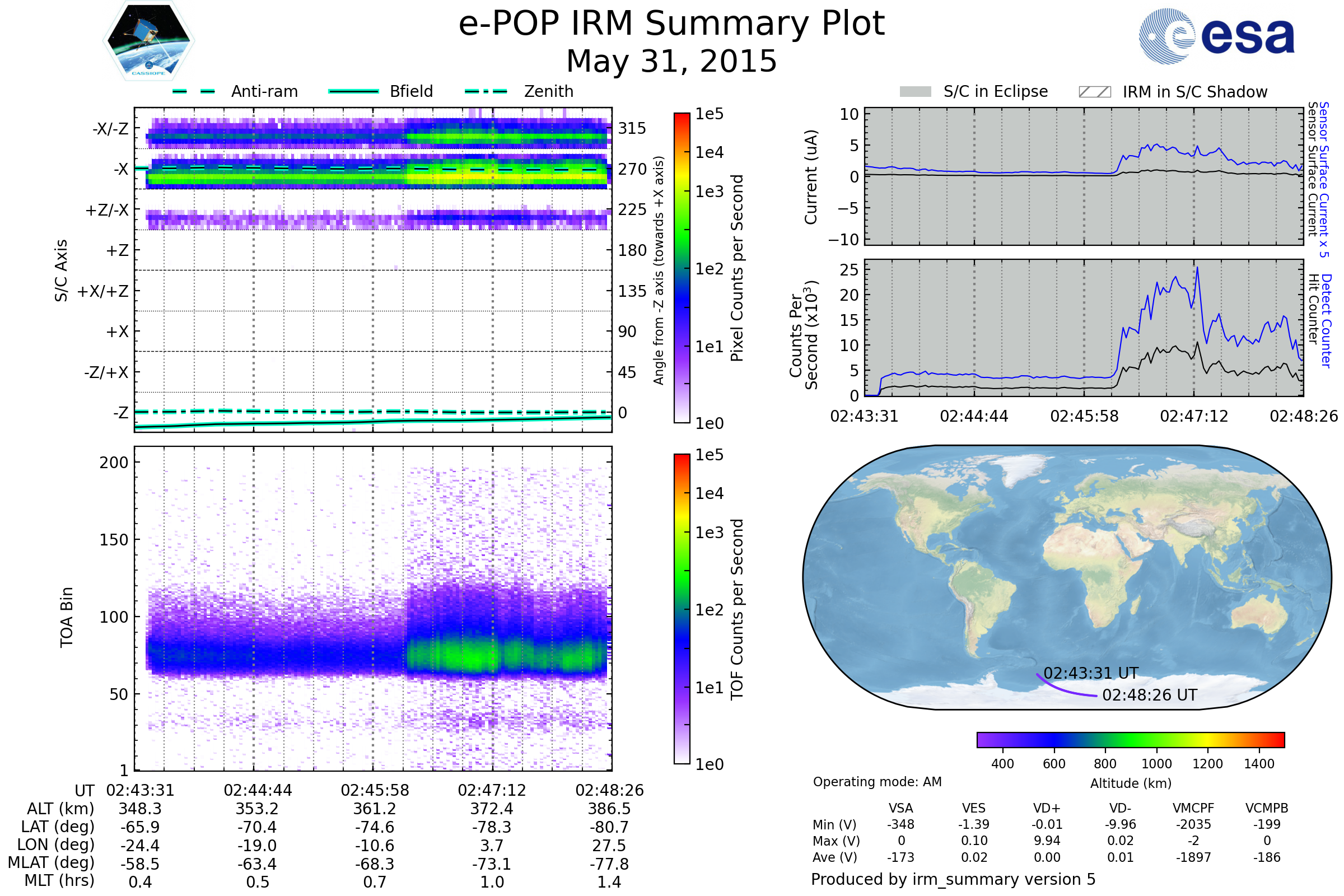1344x896 pixels.
Task: Click the Altitude (km) horizontal colorbar
Action: tap(1130, 739)
